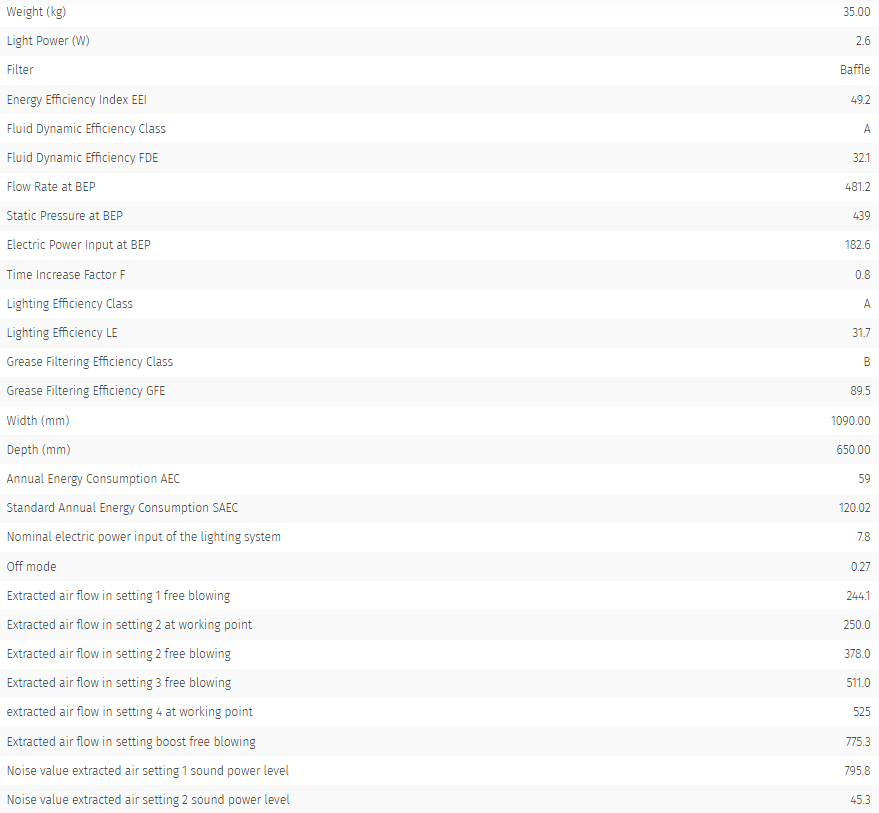Select the Off mode row label
The width and height of the screenshot is (879, 813).
(31, 567)
